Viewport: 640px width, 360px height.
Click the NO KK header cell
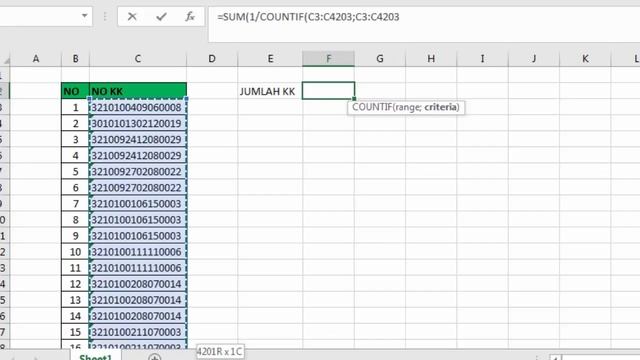point(138,91)
